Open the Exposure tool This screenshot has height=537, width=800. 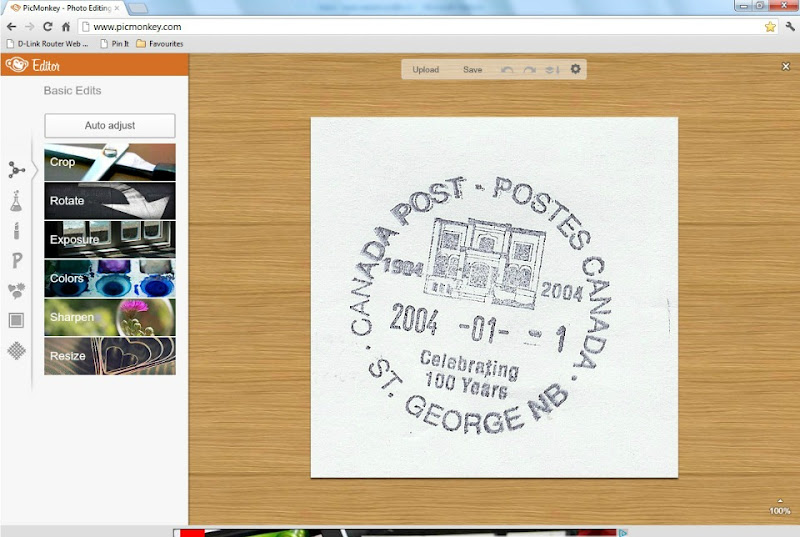110,240
